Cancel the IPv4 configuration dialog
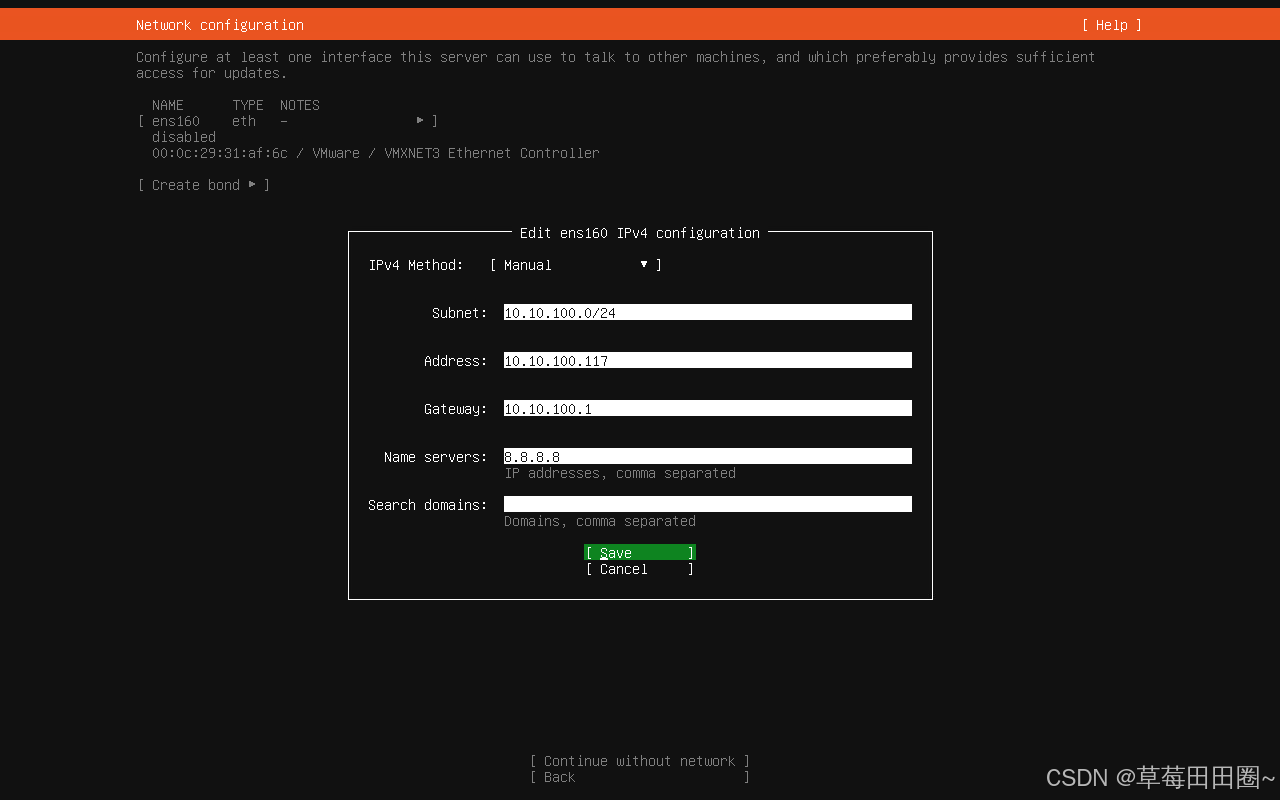Viewport: 1280px width, 800px height. pos(639,569)
